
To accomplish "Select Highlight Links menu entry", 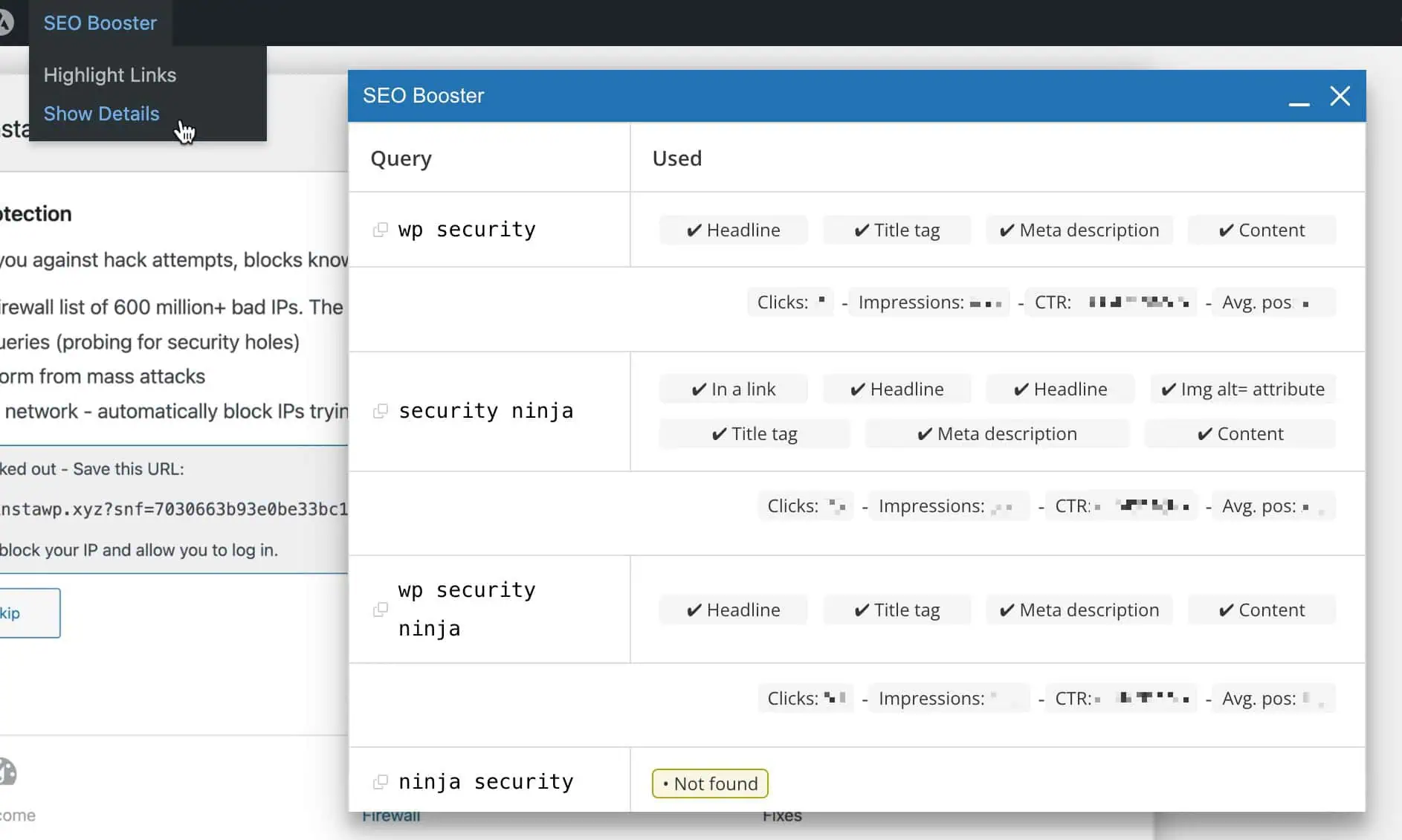I will coord(110,75).
